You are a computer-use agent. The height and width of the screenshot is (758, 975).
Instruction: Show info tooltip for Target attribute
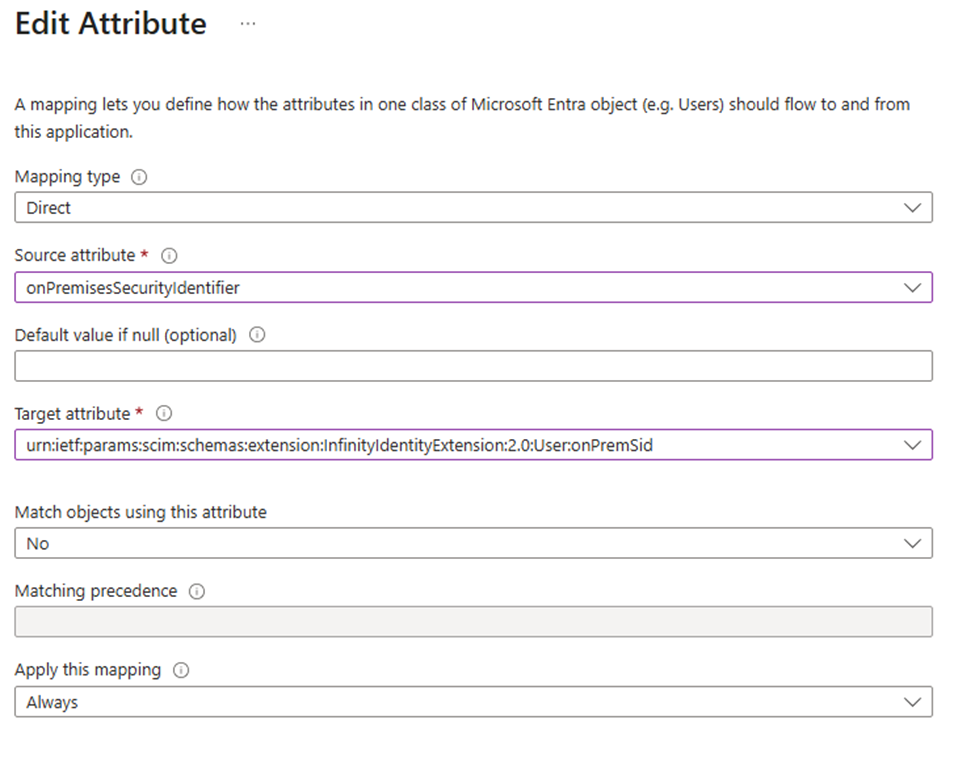(x=165, y=414)
